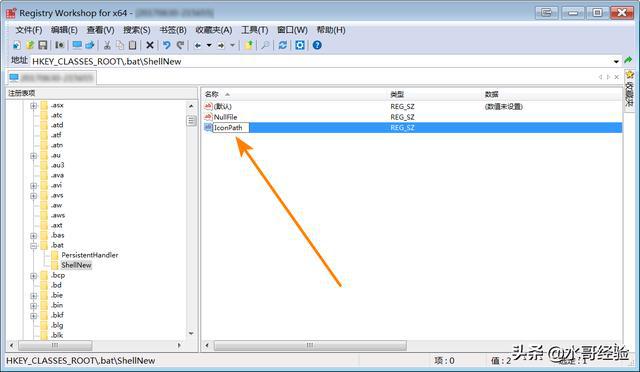Select the ShellNew subkey

[76, 265]
